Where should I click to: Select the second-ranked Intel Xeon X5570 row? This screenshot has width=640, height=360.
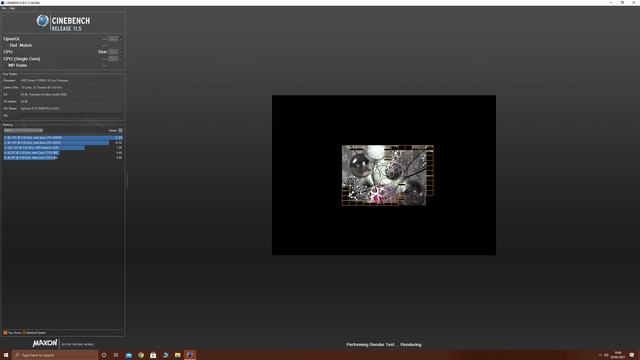click(x=63, y=143)
